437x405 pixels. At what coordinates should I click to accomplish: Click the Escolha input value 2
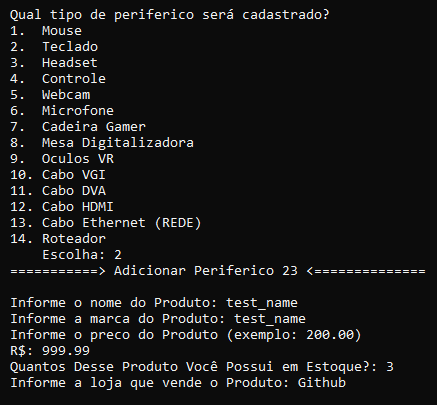[x=118, y=255]
